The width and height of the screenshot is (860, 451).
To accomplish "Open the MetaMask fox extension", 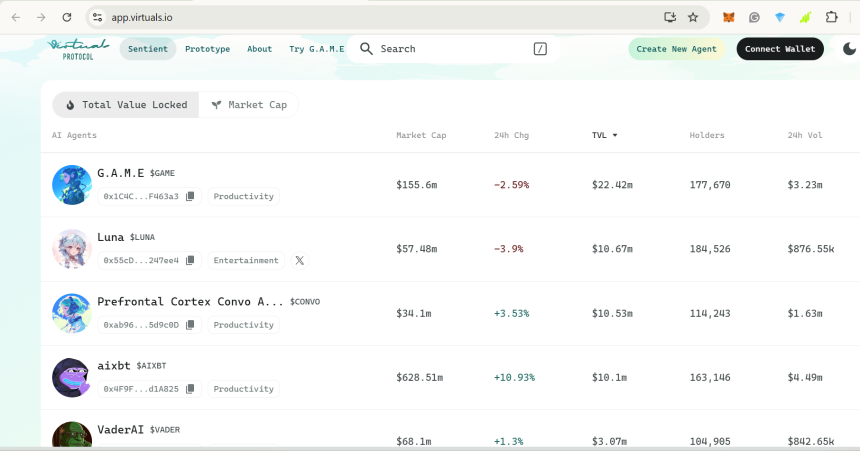I will 728,18.
